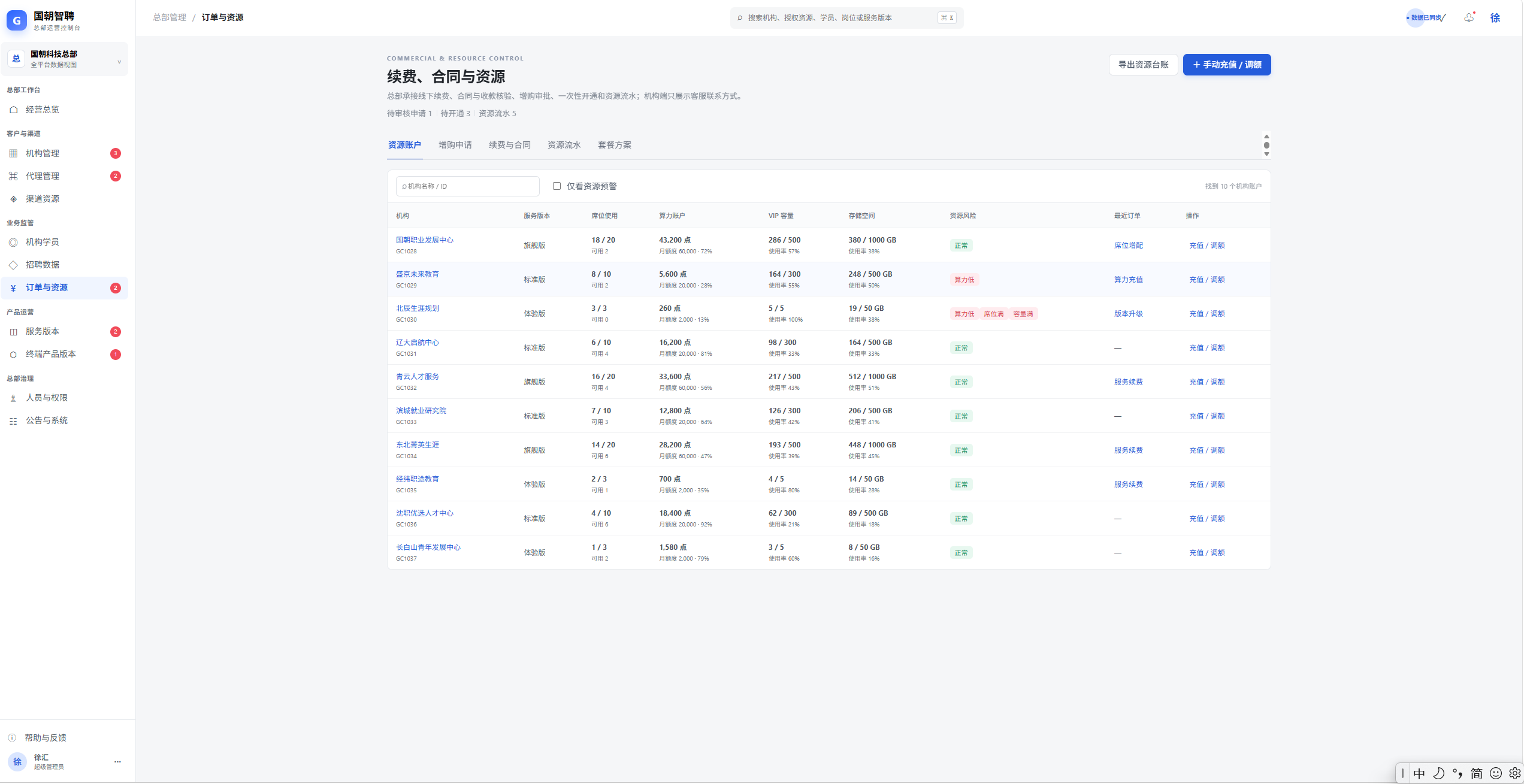Open 人员与权限 in the sidebar
Screen dimensions: 1524x784
tap(64, 398)
